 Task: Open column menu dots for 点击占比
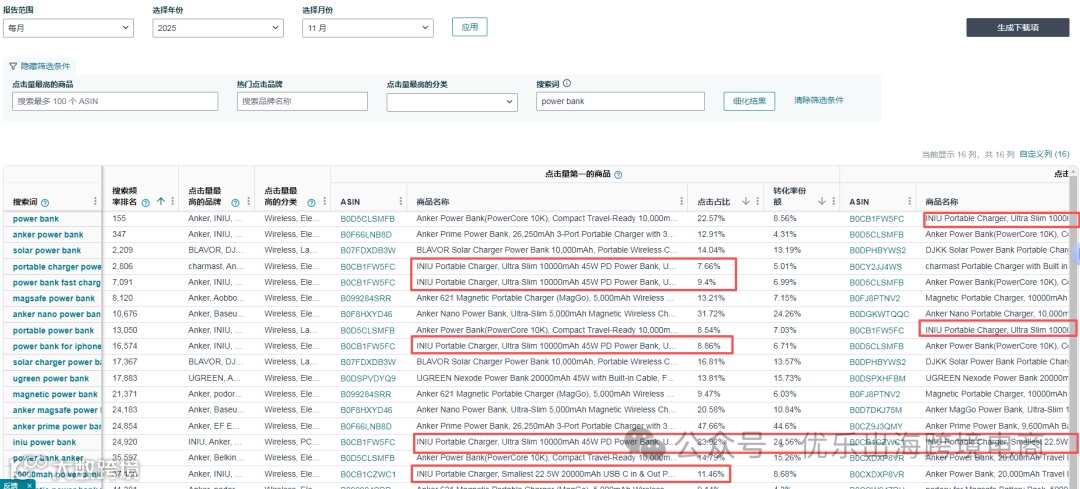(x=757, y=202)
